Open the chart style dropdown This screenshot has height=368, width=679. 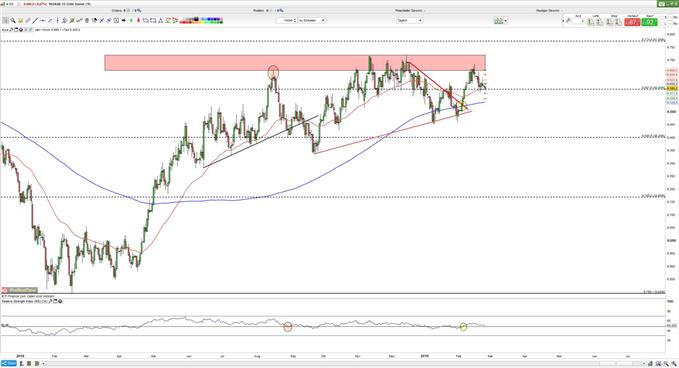pyautogui.click(x=501, y=20)
